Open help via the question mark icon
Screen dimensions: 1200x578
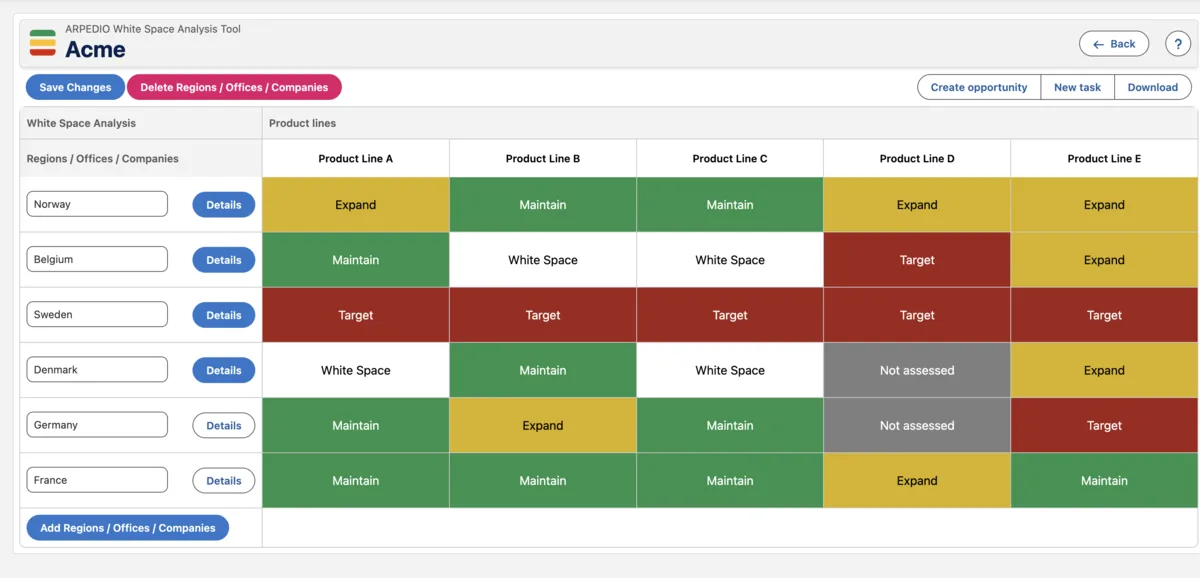pos(1178,43)
